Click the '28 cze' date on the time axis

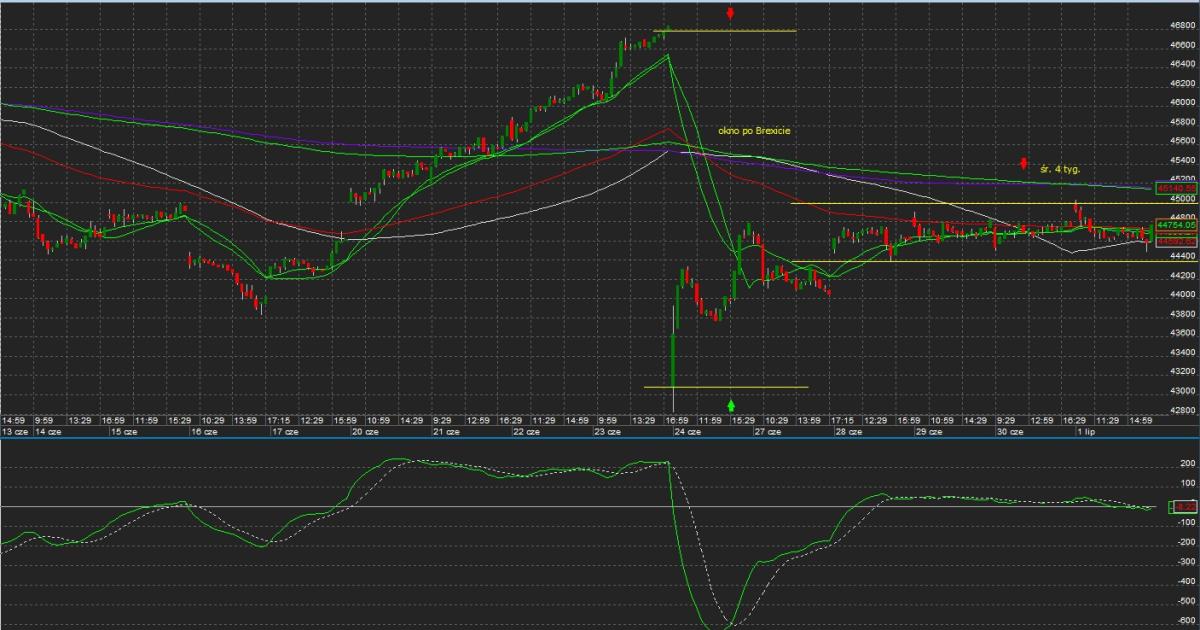[848, 432]
